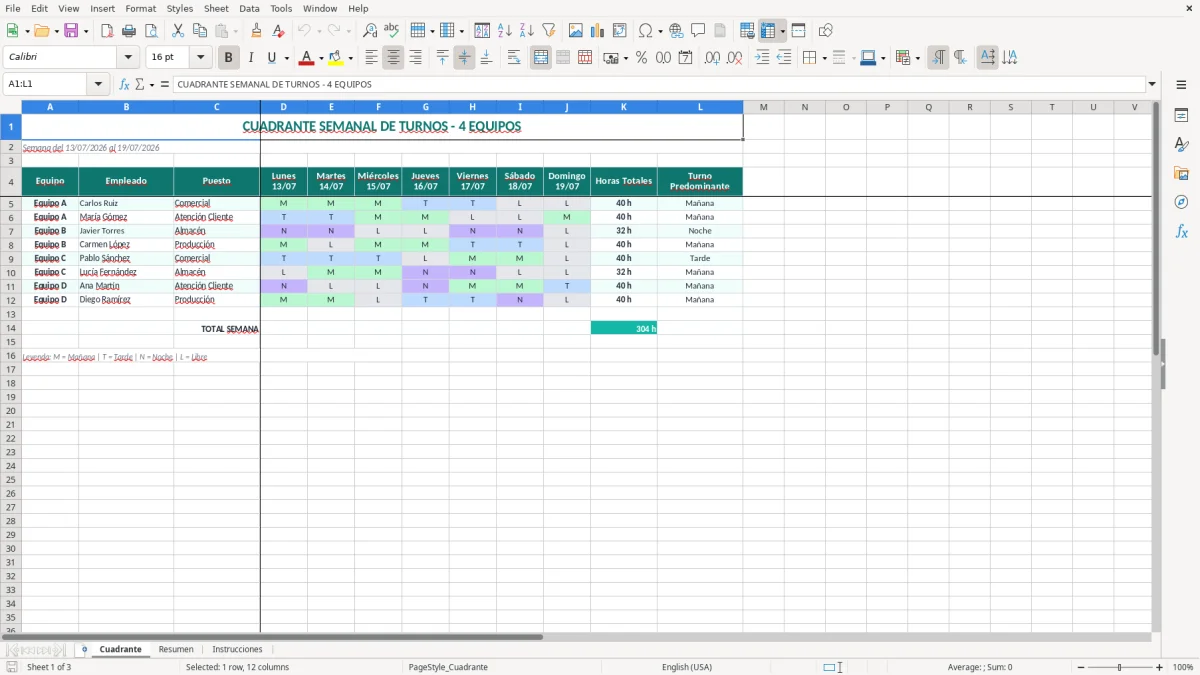Image resolution: width=1200 pixels, height=675 pixels.
Task: Toggle Italic formatting button
Action: tap(251, 58)
